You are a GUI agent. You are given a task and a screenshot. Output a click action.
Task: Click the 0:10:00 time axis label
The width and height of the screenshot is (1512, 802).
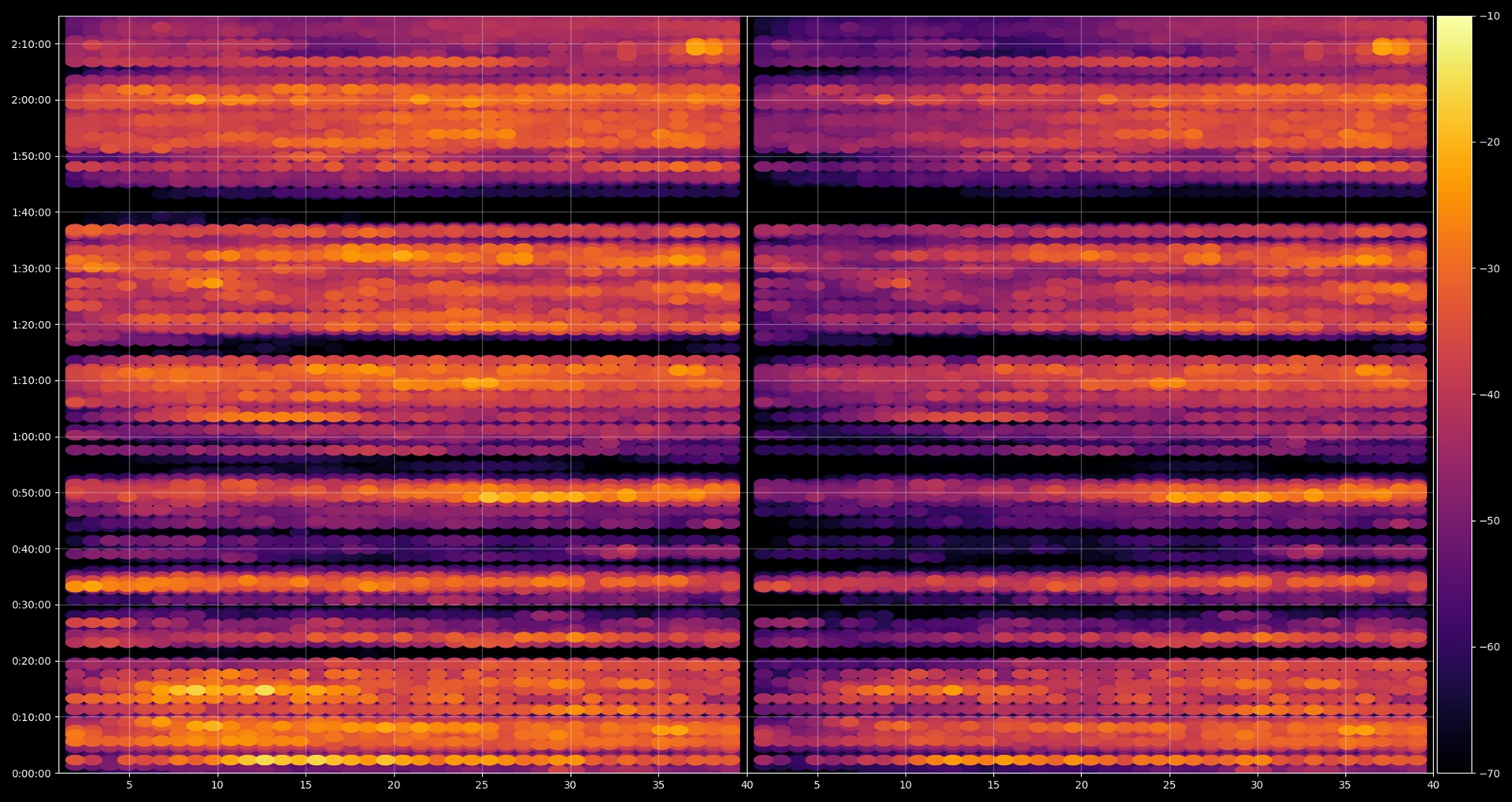[31, 718]
